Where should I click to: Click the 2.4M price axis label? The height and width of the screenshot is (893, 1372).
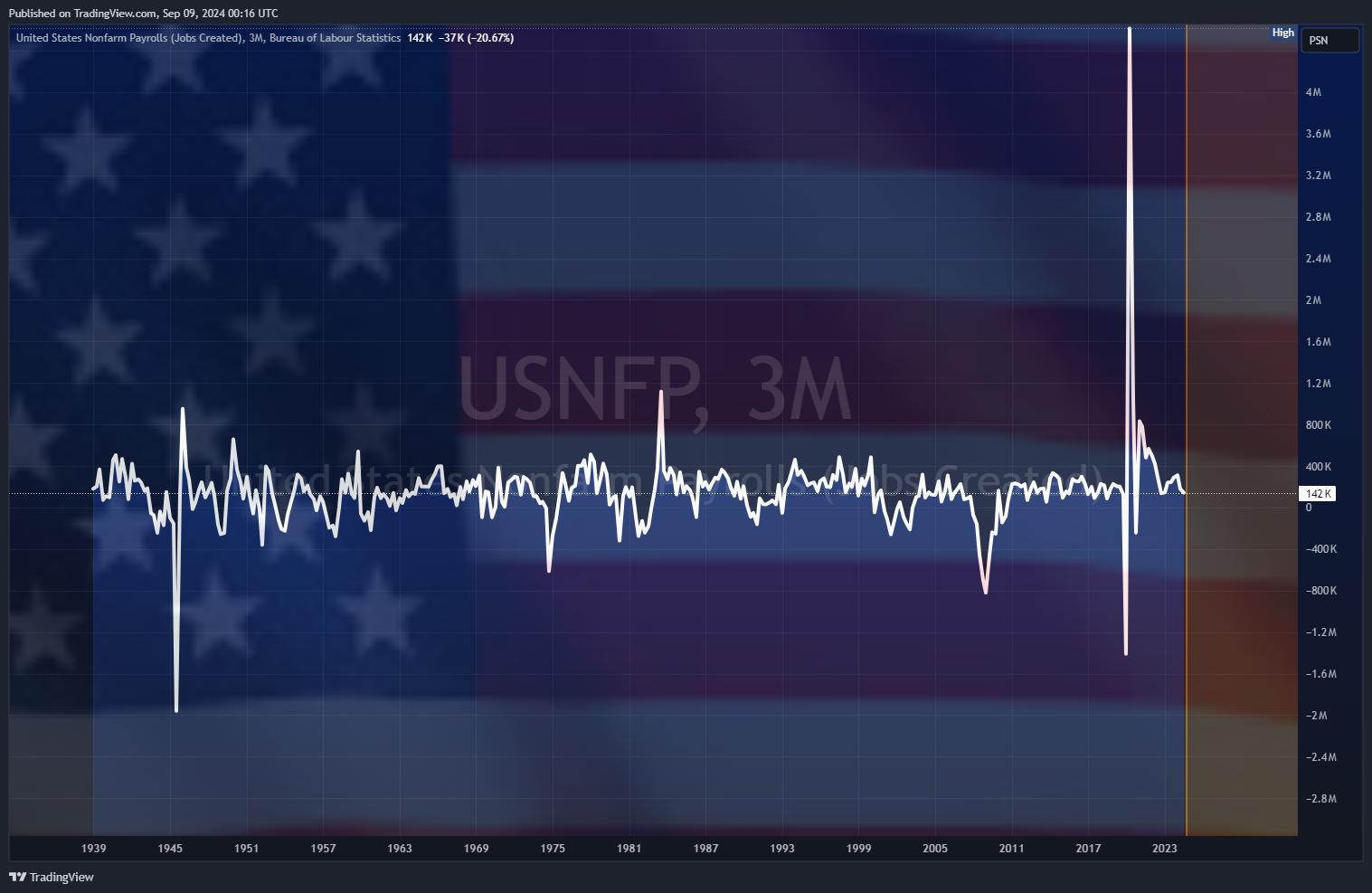1318,259
